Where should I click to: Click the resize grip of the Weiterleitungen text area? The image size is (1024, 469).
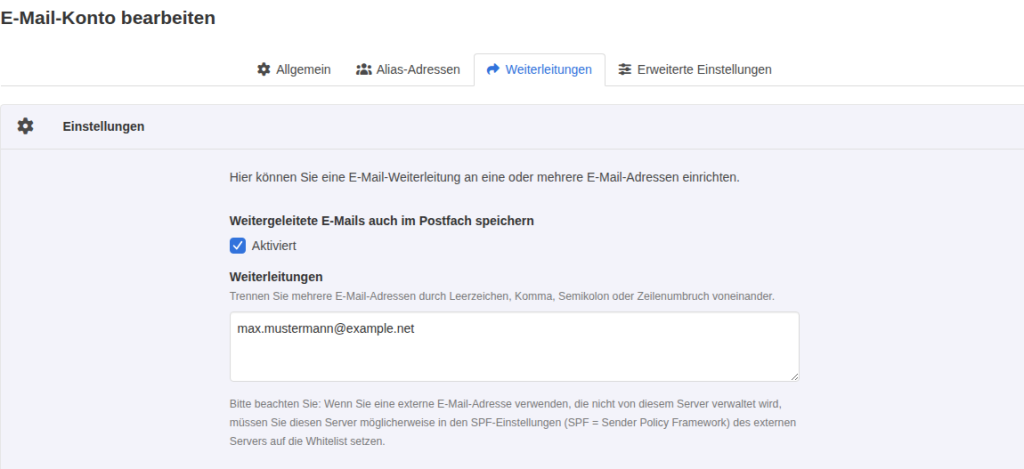(x=794, y=376)
